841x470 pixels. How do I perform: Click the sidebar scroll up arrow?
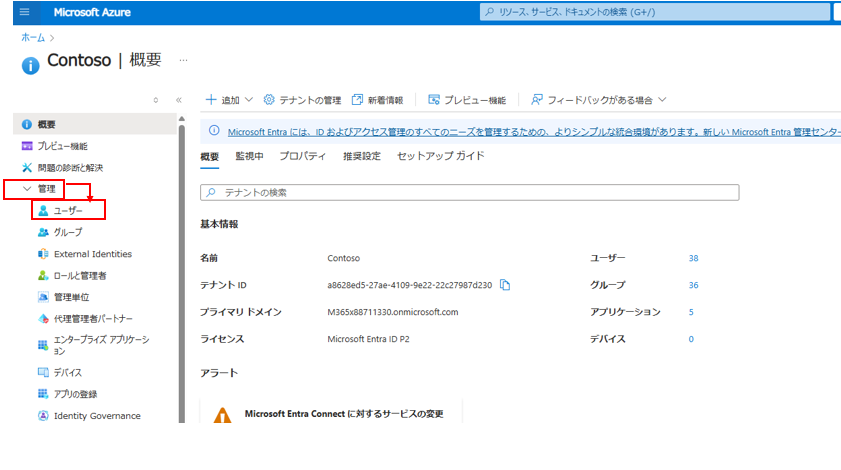pyautogui.click(x=182, y=119)
